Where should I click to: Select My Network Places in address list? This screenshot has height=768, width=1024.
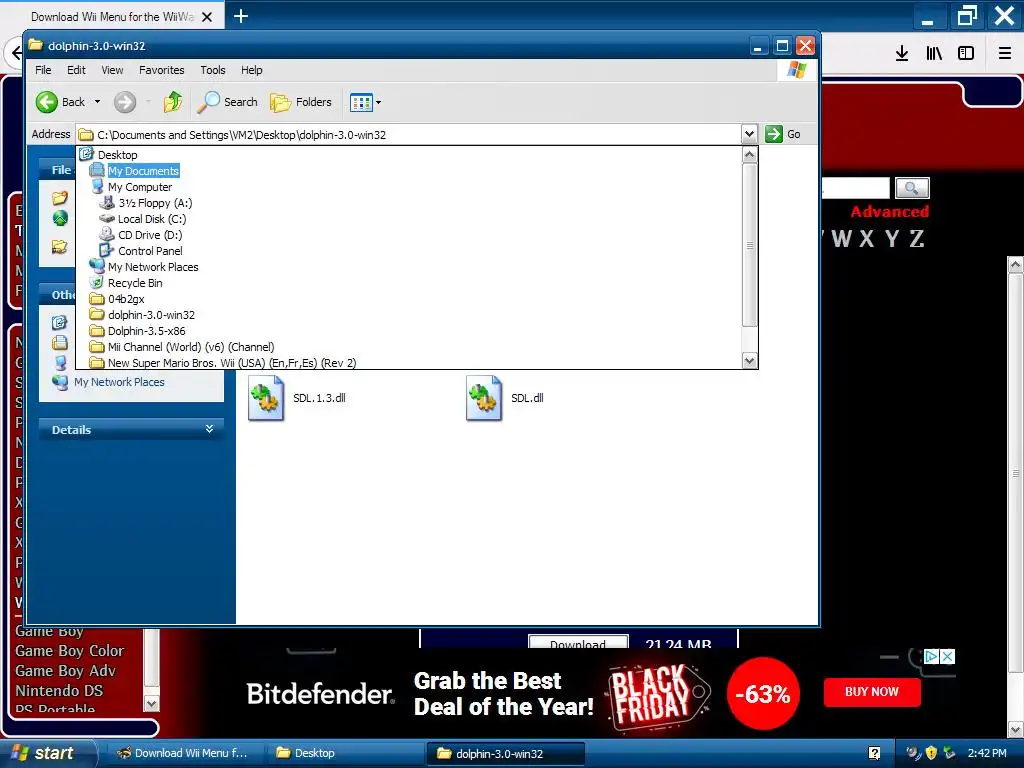(153, 267)
